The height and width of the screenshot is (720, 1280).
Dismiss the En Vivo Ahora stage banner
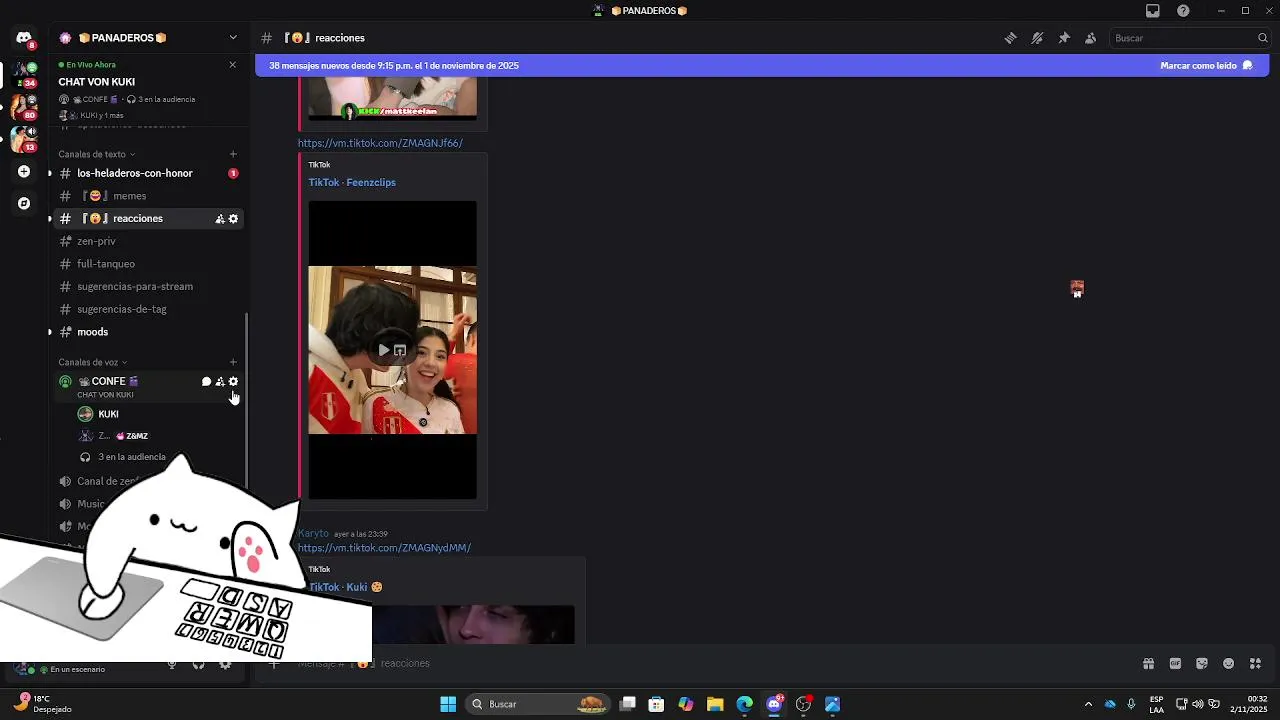[233, 65]
